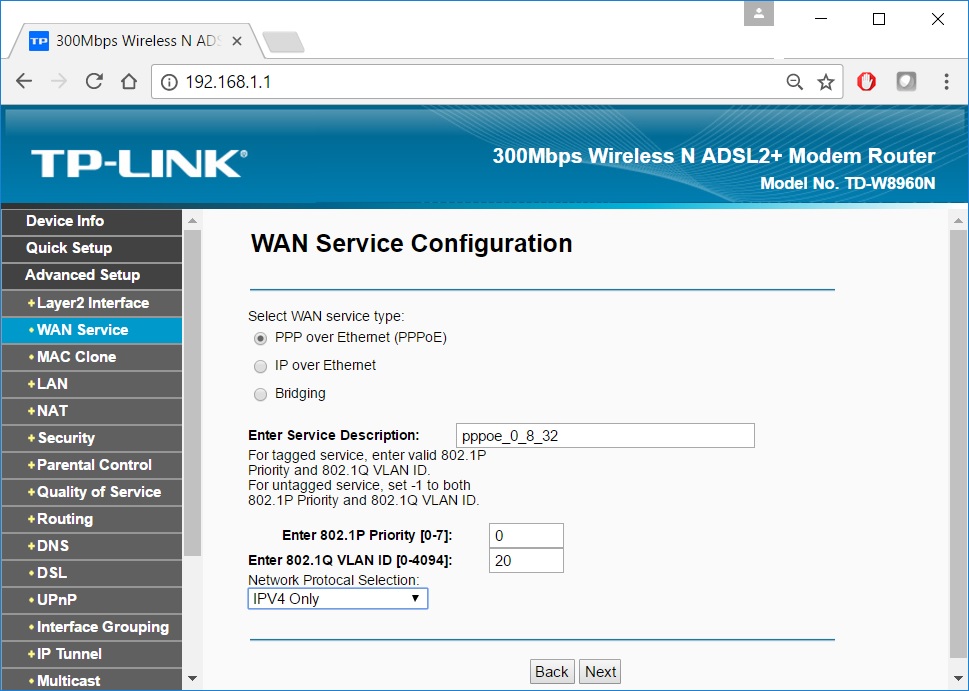Click main page scrollbar up arrow
The image size is (969, 691).
(x=958, y=221)
